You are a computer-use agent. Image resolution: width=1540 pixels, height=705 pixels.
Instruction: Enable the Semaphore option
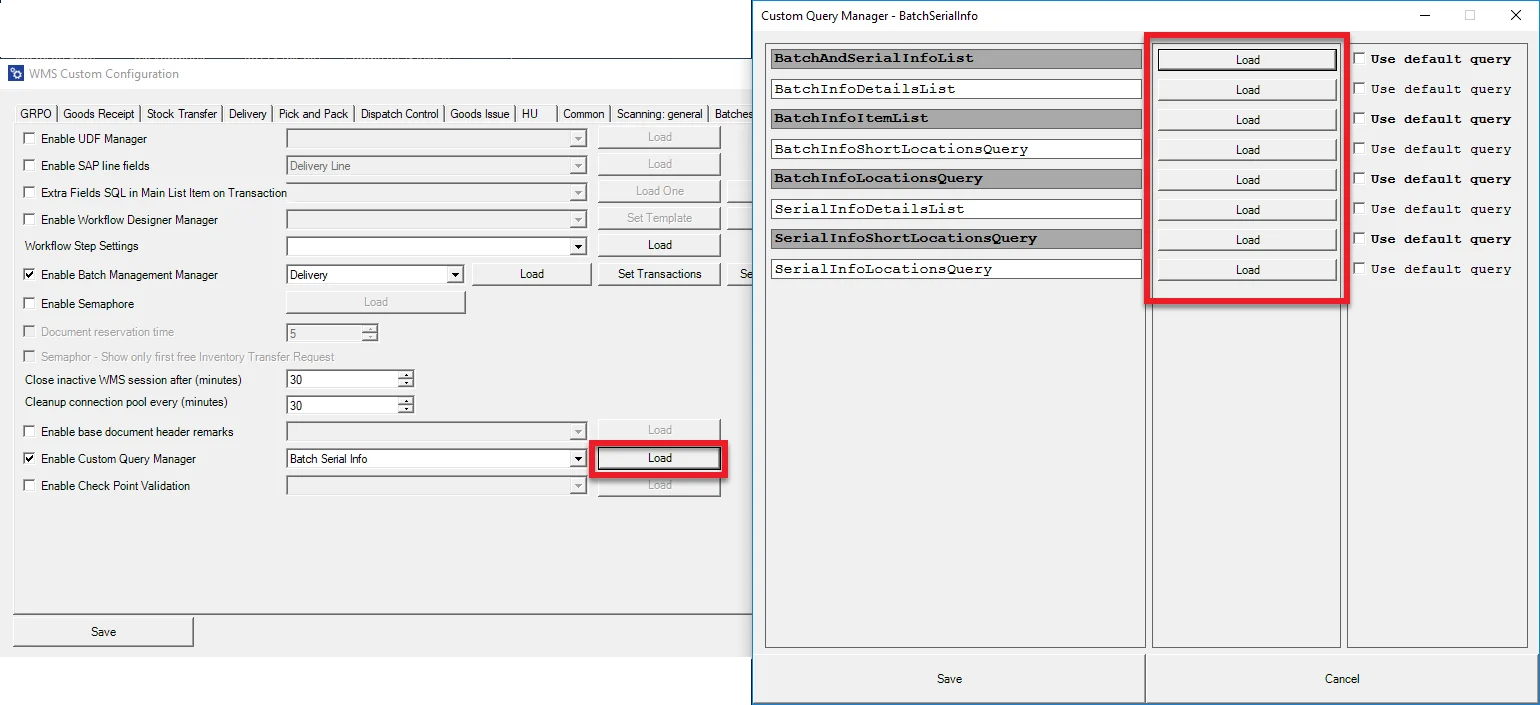[x=28, y=301]
